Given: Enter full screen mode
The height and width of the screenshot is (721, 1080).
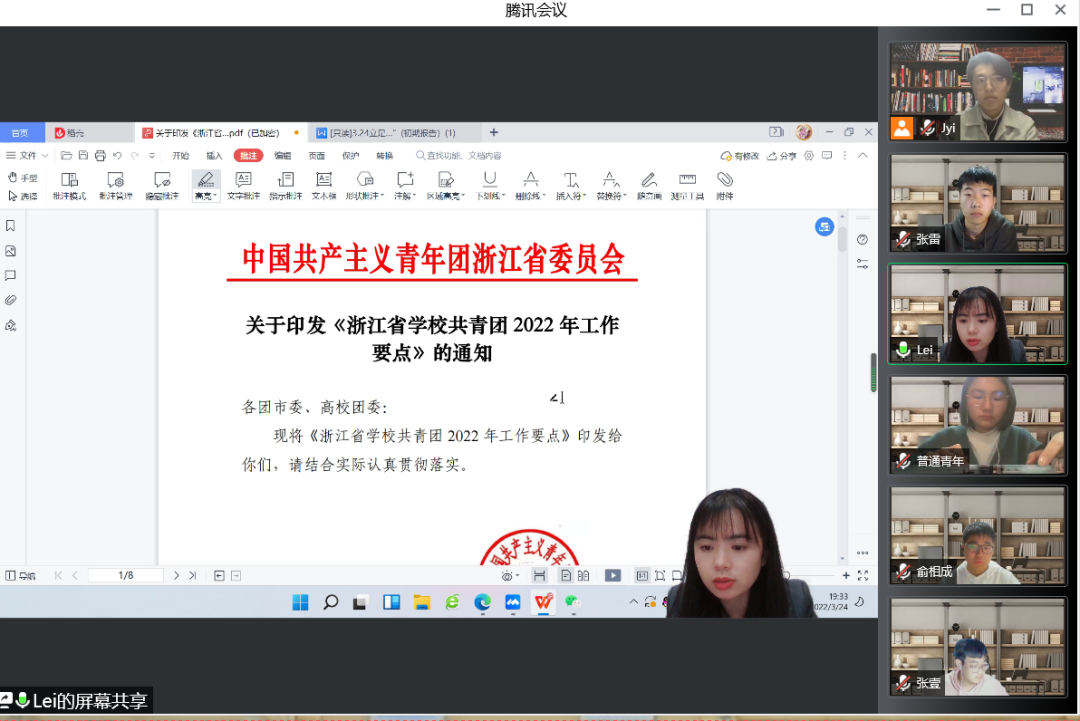Looking at the screenshot, I should 863,576.
